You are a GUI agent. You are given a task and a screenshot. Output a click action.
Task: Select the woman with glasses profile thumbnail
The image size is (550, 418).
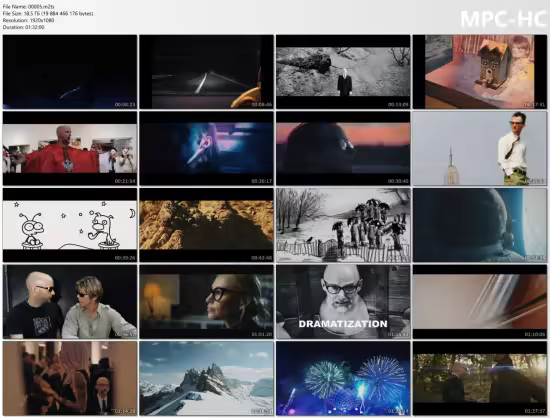[x=207, y=302]
